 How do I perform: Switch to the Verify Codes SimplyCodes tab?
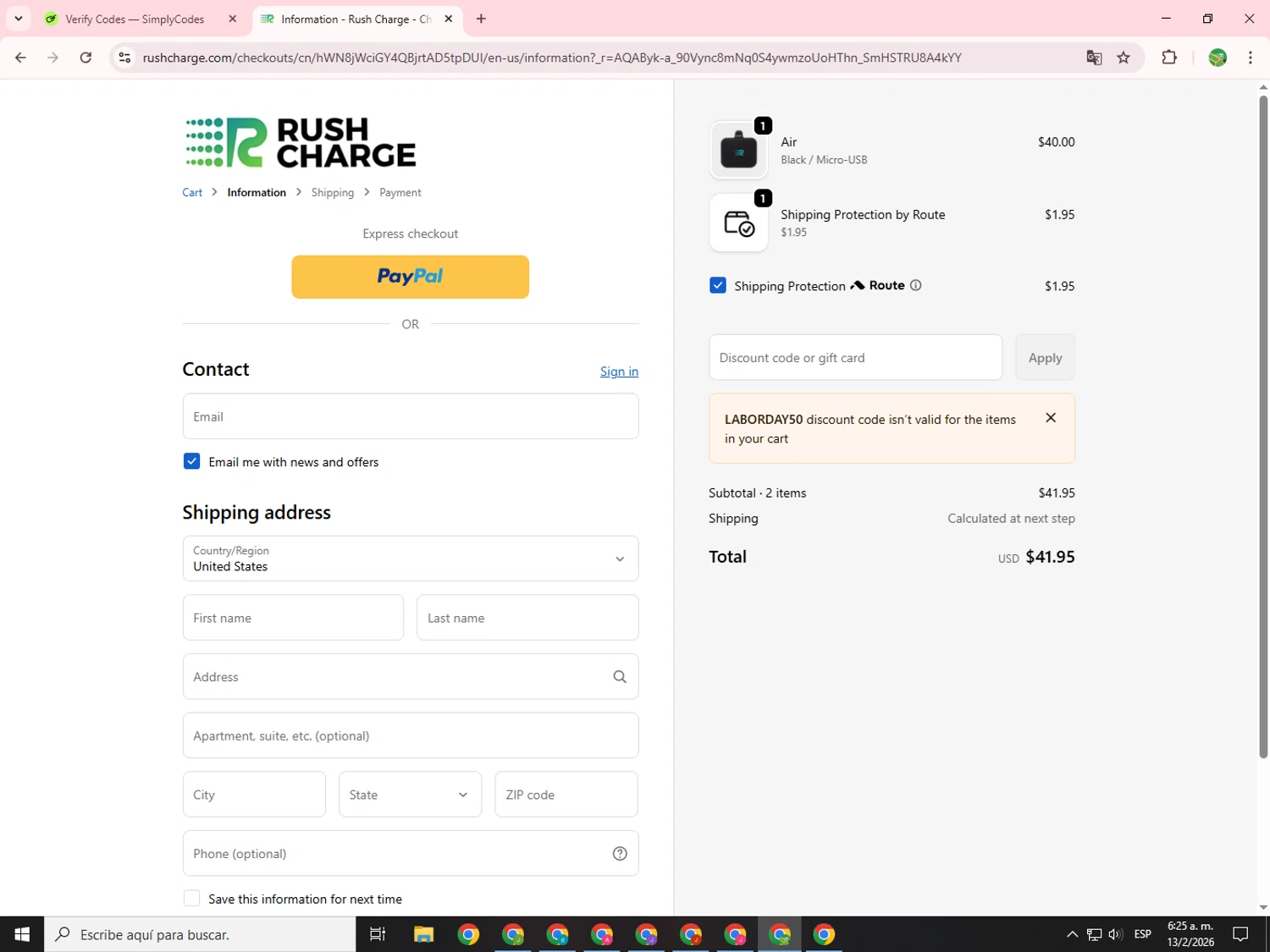[x=134, y=19]
